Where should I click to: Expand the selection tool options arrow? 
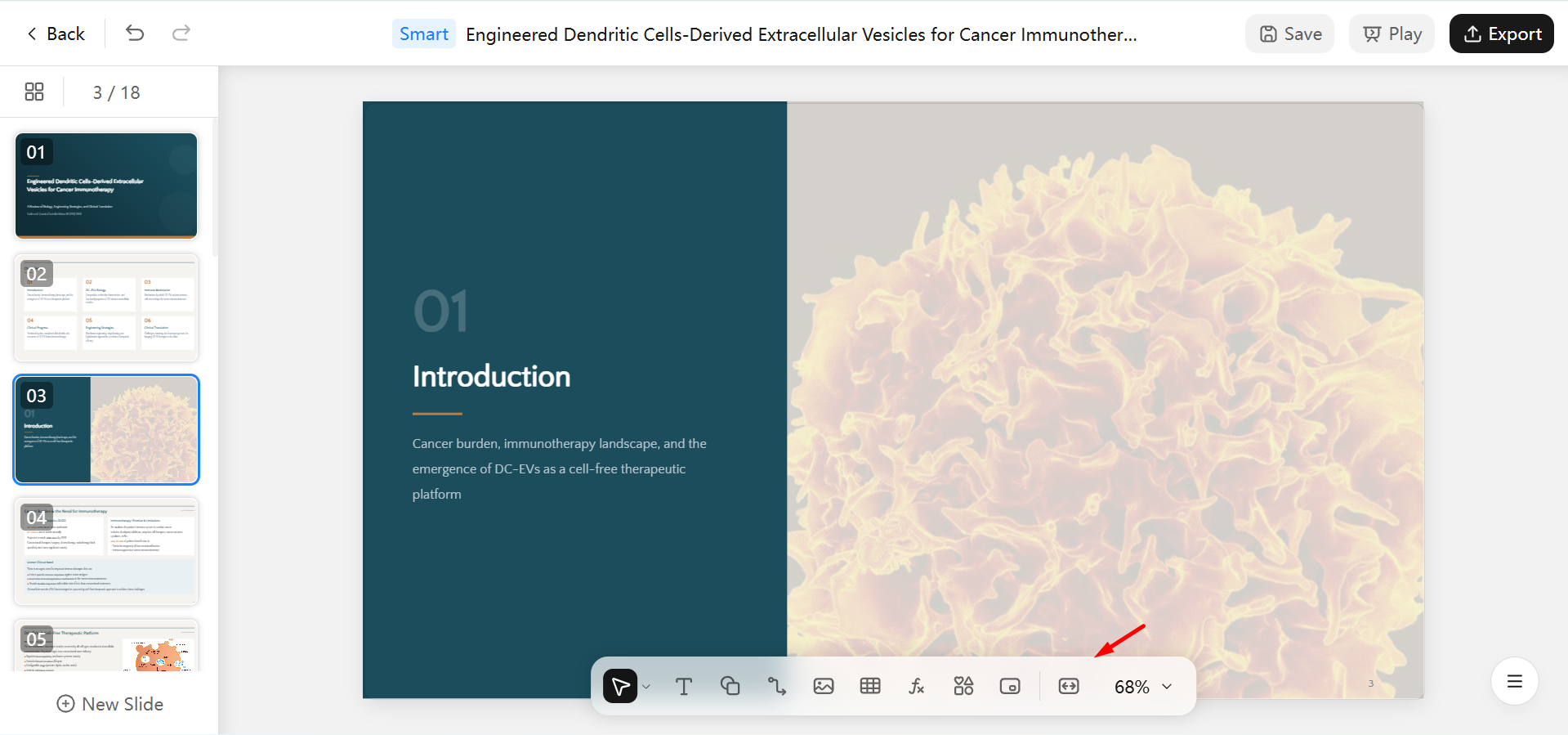coord(646,687)
